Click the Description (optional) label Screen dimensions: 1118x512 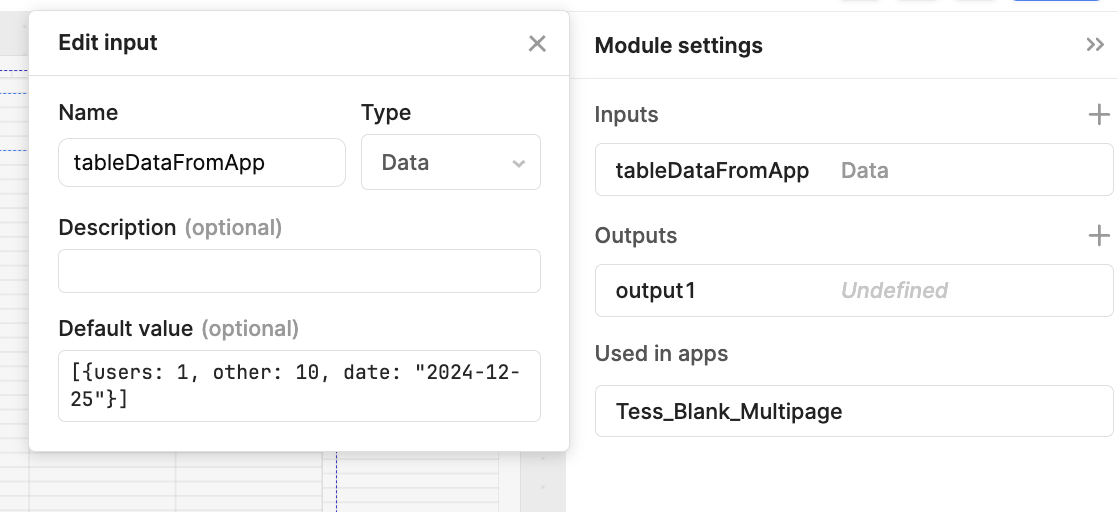(170, 227)
